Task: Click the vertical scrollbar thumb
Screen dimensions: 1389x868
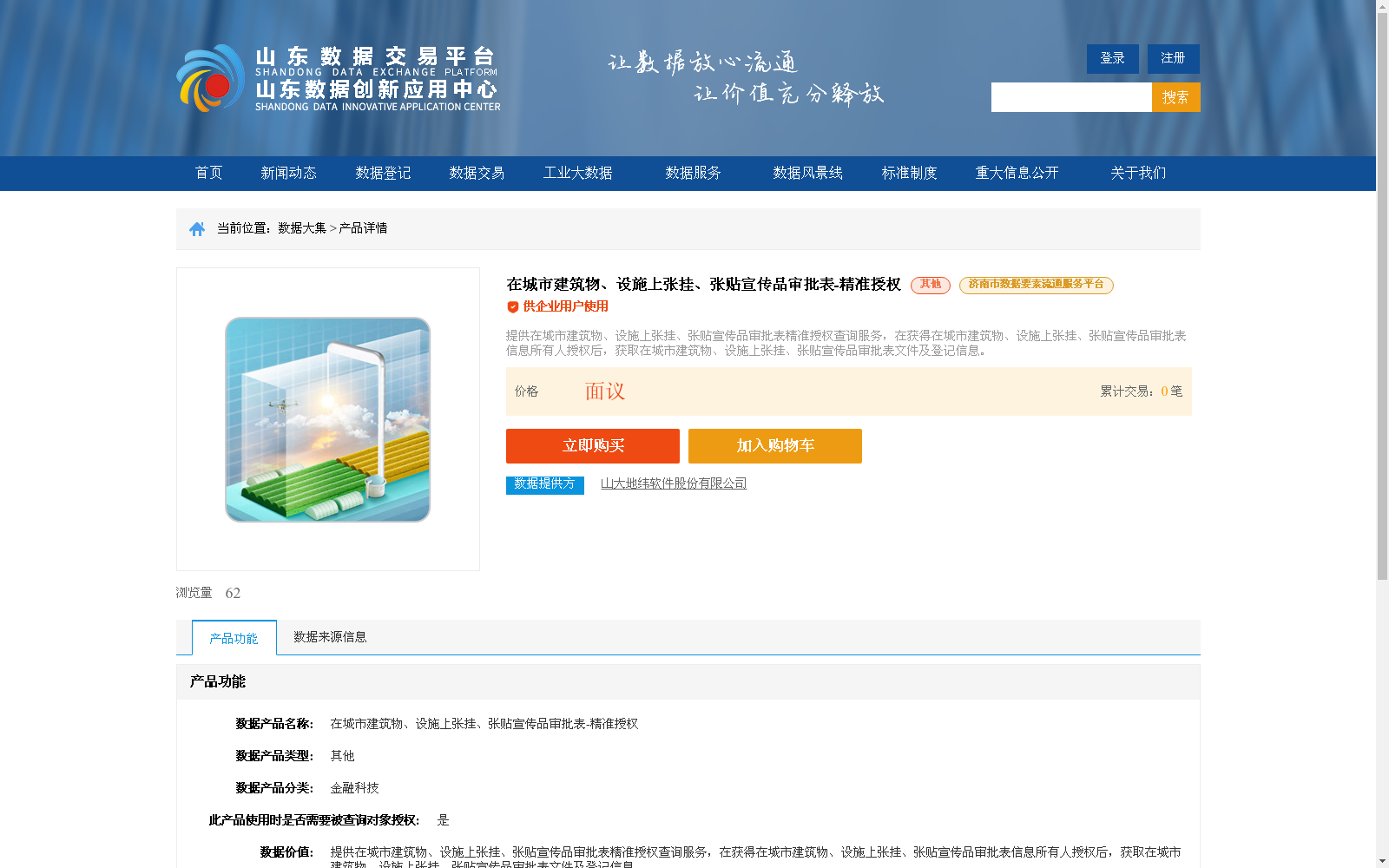Action: pyautogui.click(x=1382, y=296)
